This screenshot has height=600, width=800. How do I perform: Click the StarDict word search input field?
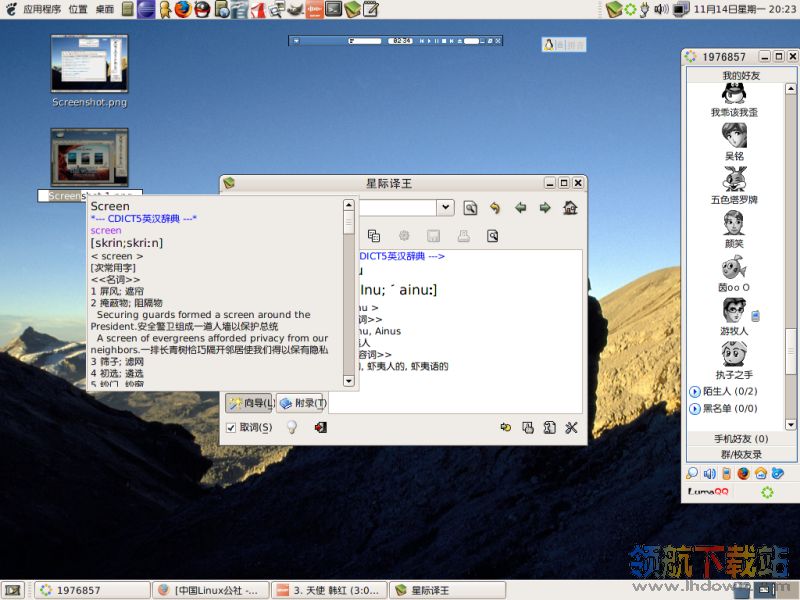point(398,208)
